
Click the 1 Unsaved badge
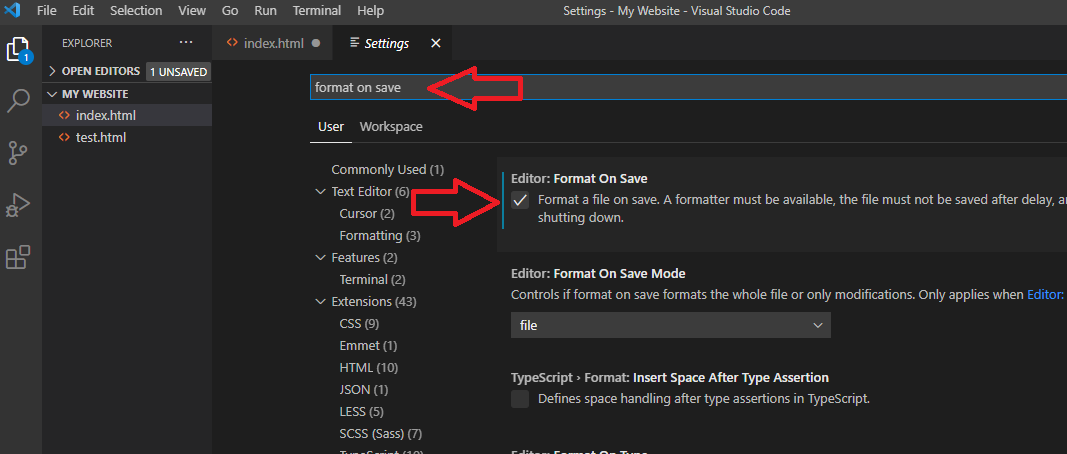click(179, 71)
